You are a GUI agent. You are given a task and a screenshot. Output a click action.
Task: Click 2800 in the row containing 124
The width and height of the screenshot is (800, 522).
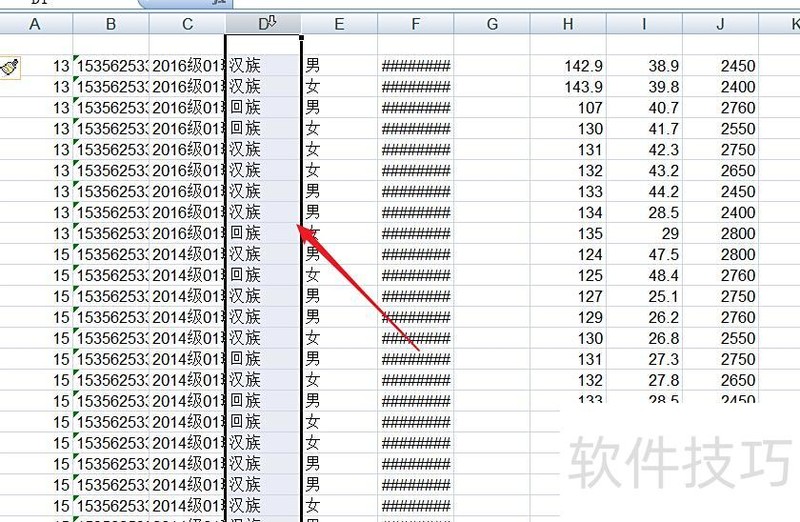tap(720, 254)
